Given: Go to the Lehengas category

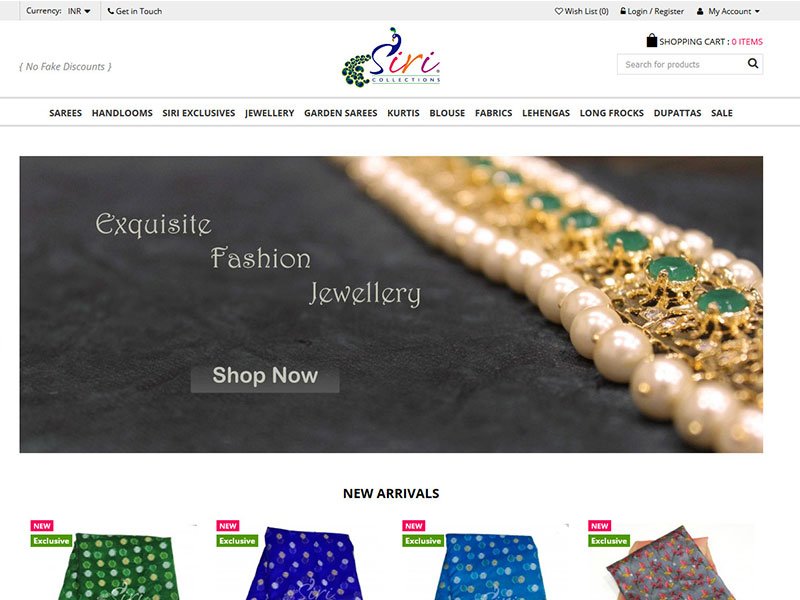Looking at the screenshot, I should pyautogui.click(x=546, y=113).
